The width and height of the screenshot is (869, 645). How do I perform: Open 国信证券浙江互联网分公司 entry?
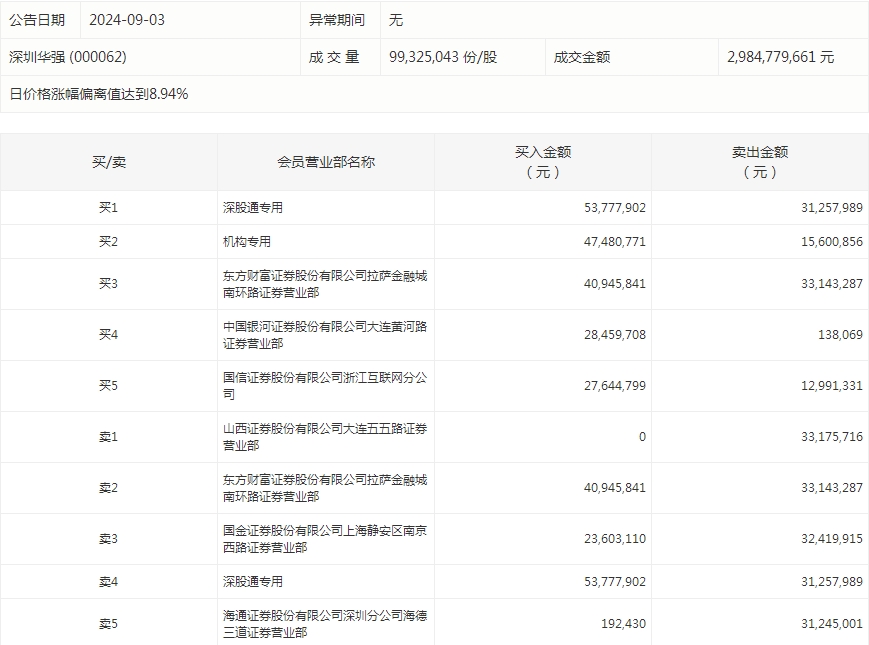325,386
